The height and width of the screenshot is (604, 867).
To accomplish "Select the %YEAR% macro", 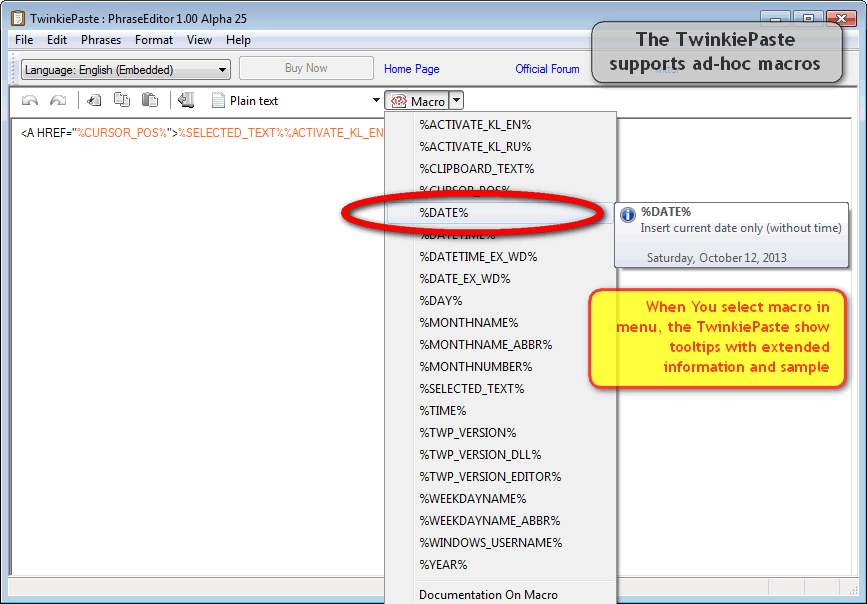I will 500,565.
